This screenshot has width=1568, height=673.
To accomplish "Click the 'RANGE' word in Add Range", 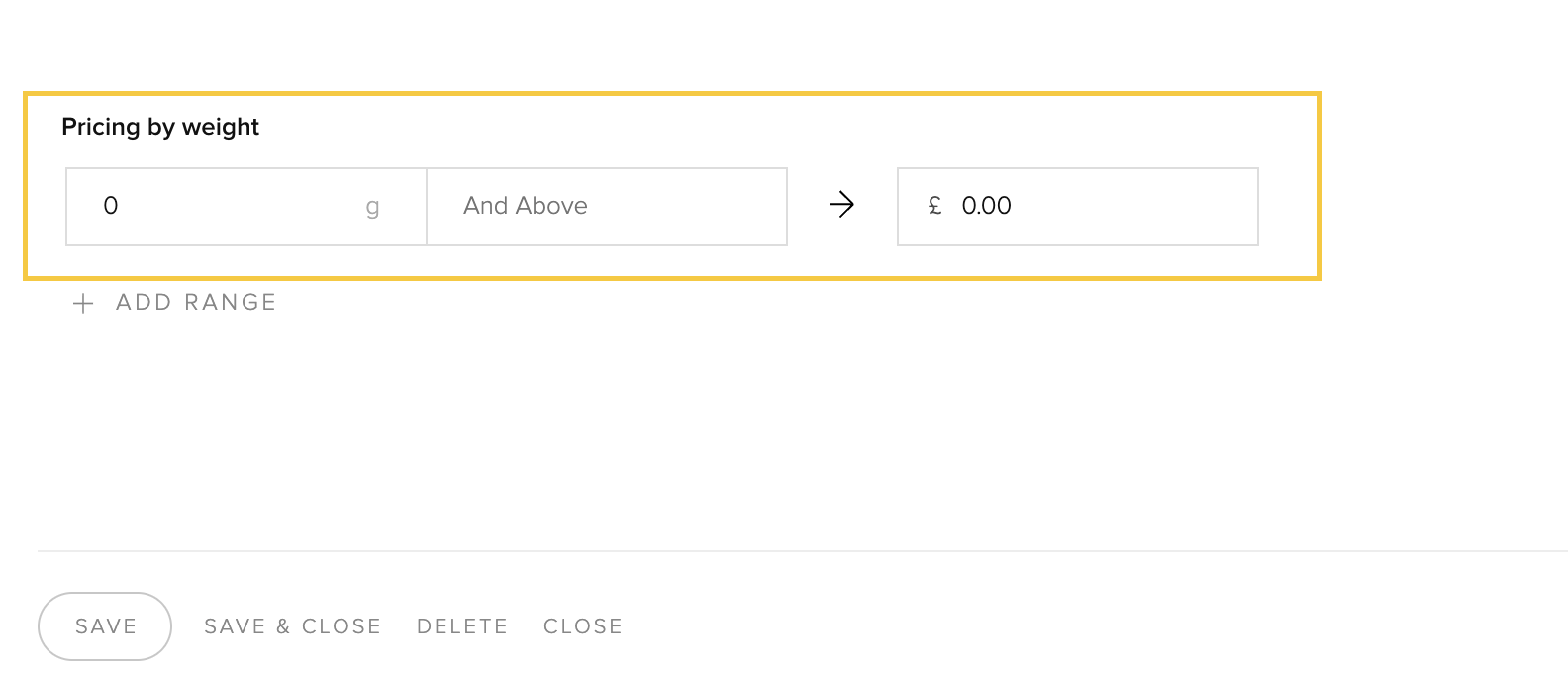I will point(230,303).
